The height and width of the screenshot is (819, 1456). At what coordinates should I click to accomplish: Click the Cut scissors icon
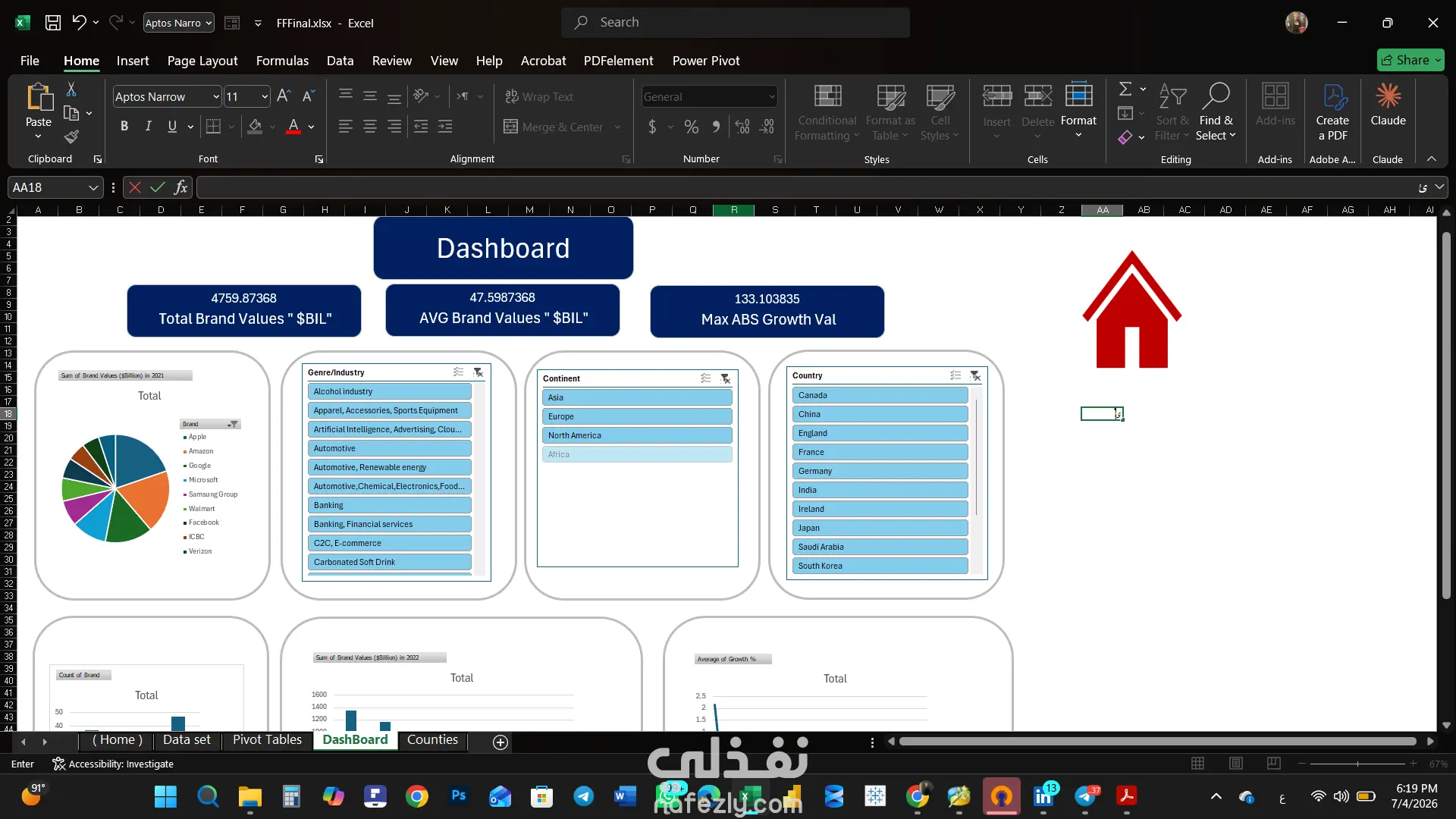pos(71,89)
